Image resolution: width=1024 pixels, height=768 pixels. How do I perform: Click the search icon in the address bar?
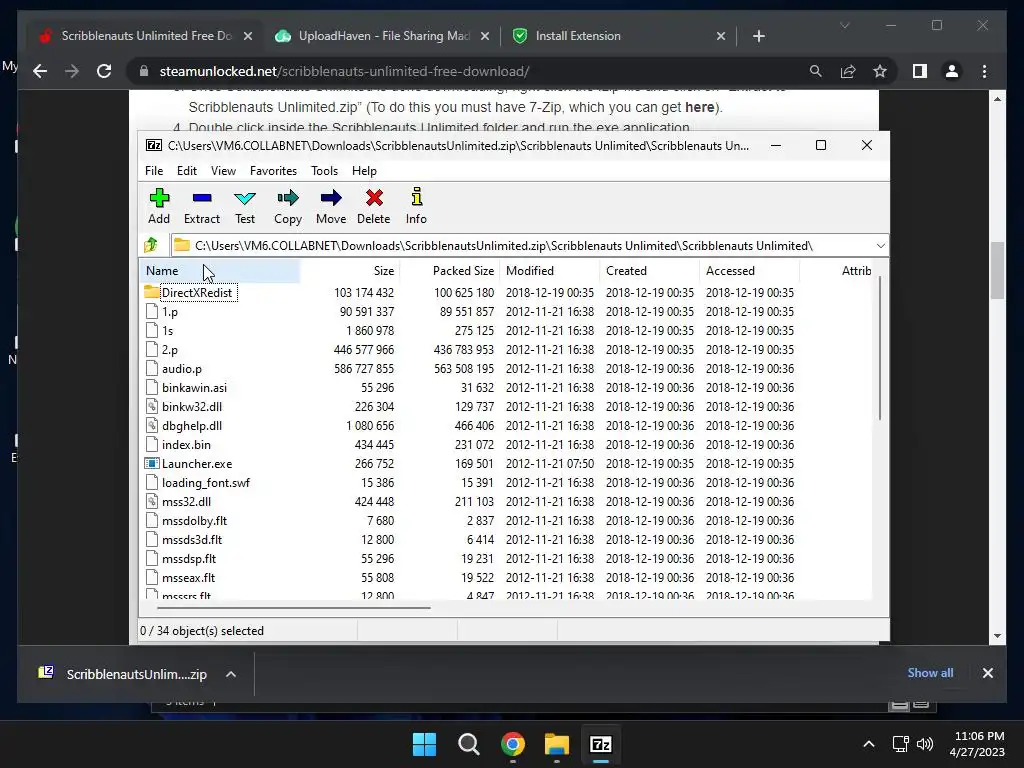(816, 71)
